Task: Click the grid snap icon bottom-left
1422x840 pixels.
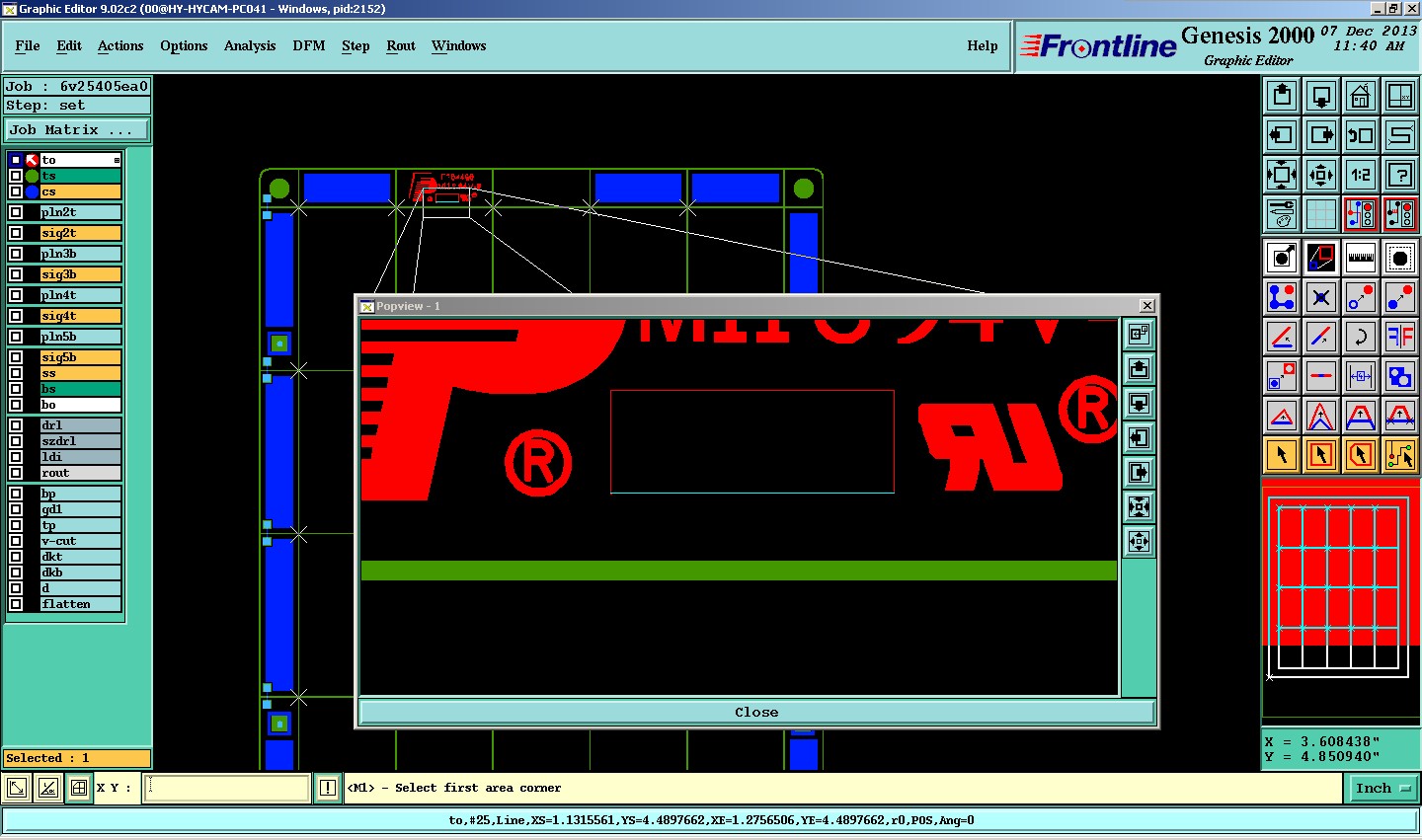Action: pos(78,788)
